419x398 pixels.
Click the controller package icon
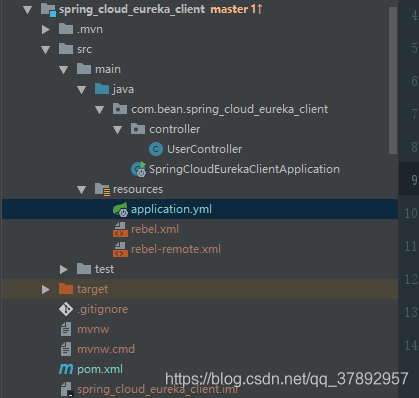tap(138, 129)
